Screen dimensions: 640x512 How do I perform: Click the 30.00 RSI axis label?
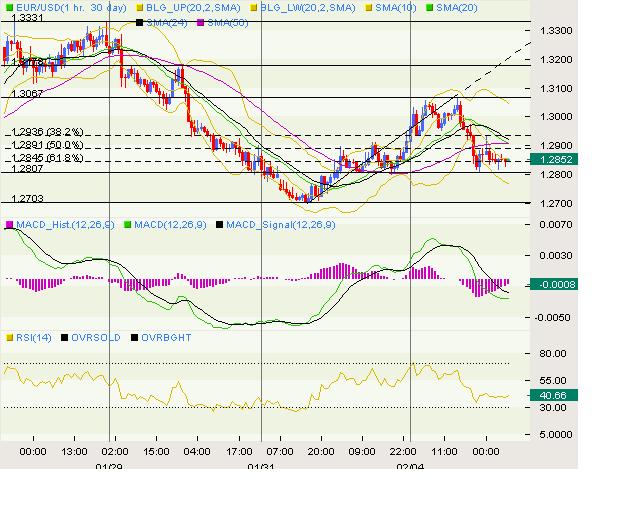pos(553,407)
